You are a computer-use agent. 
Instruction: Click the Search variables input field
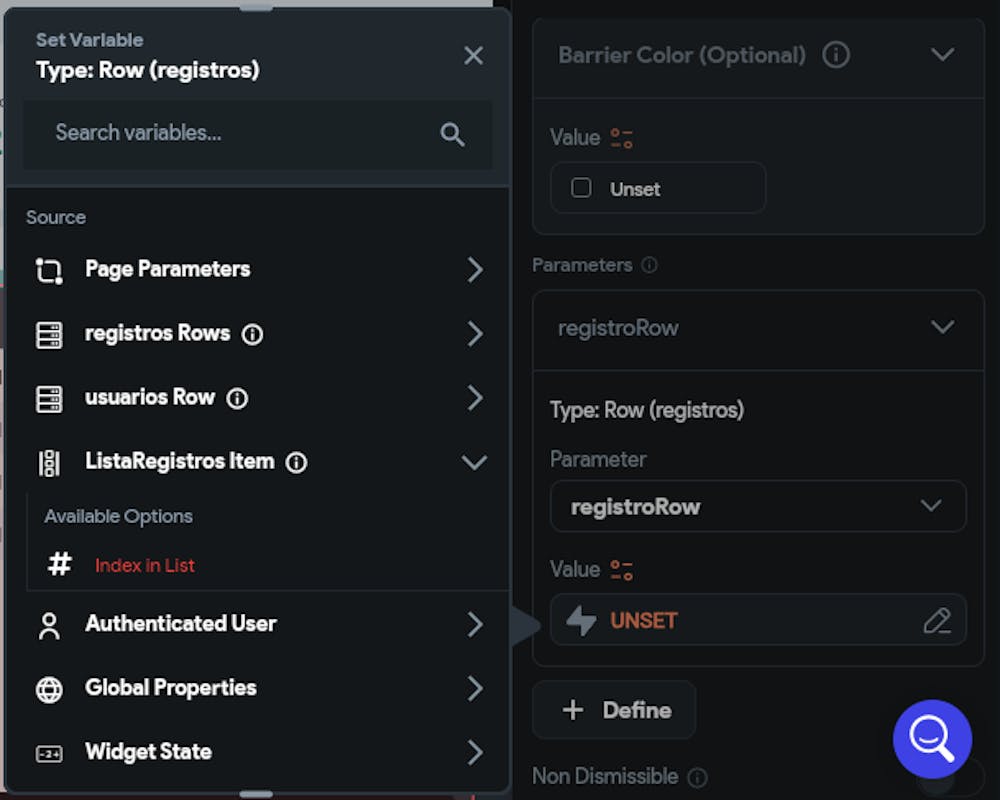257,133
